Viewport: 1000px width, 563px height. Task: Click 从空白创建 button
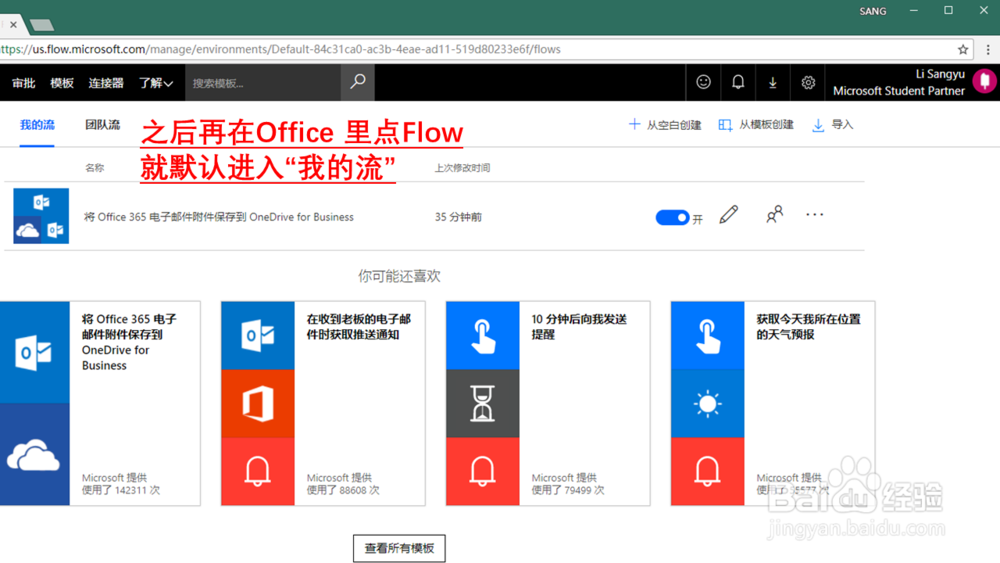pos(665,125)
